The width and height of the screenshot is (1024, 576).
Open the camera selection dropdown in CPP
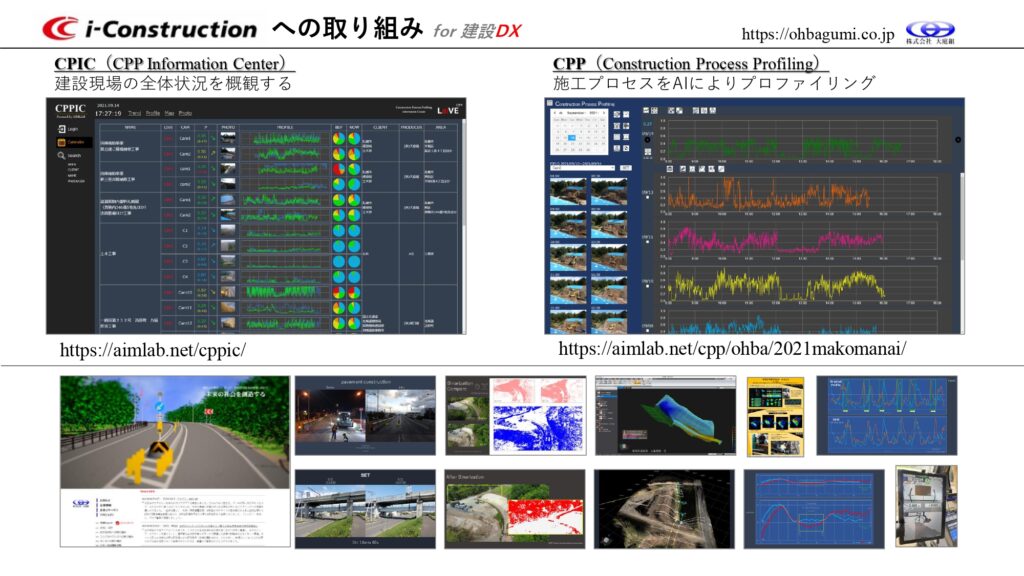click(x=582, y=168)
